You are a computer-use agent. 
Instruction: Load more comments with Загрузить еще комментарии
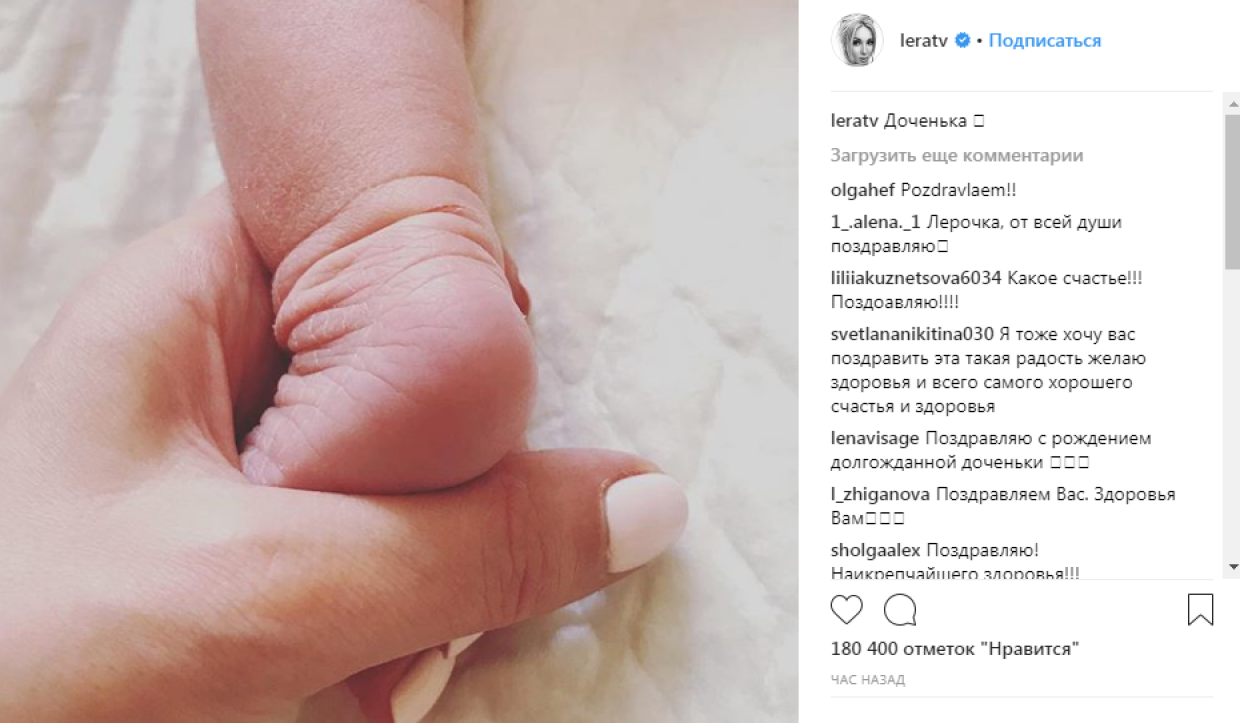click(957, 156)
